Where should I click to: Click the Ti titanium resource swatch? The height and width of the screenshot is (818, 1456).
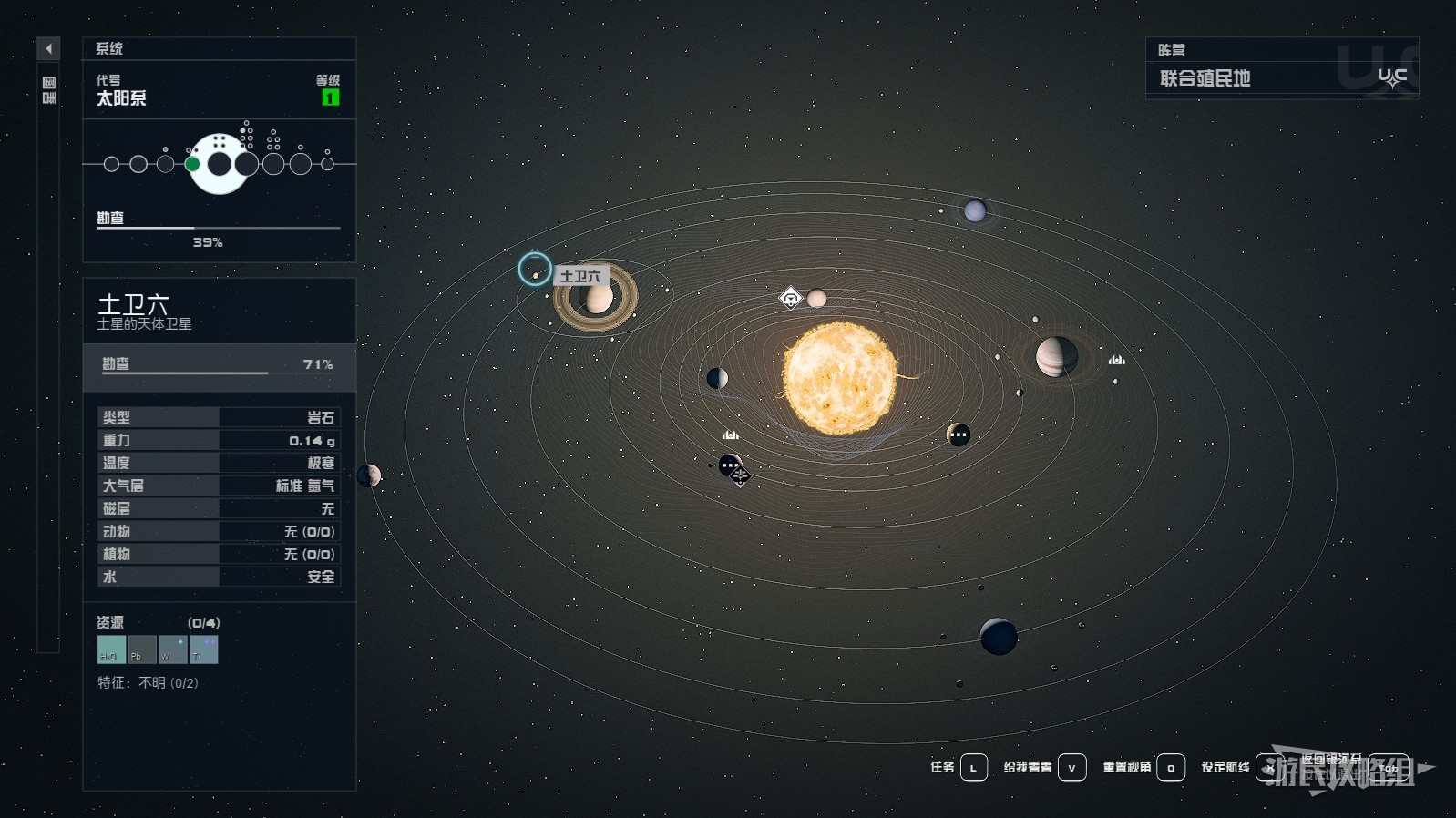tap(203, 649)
